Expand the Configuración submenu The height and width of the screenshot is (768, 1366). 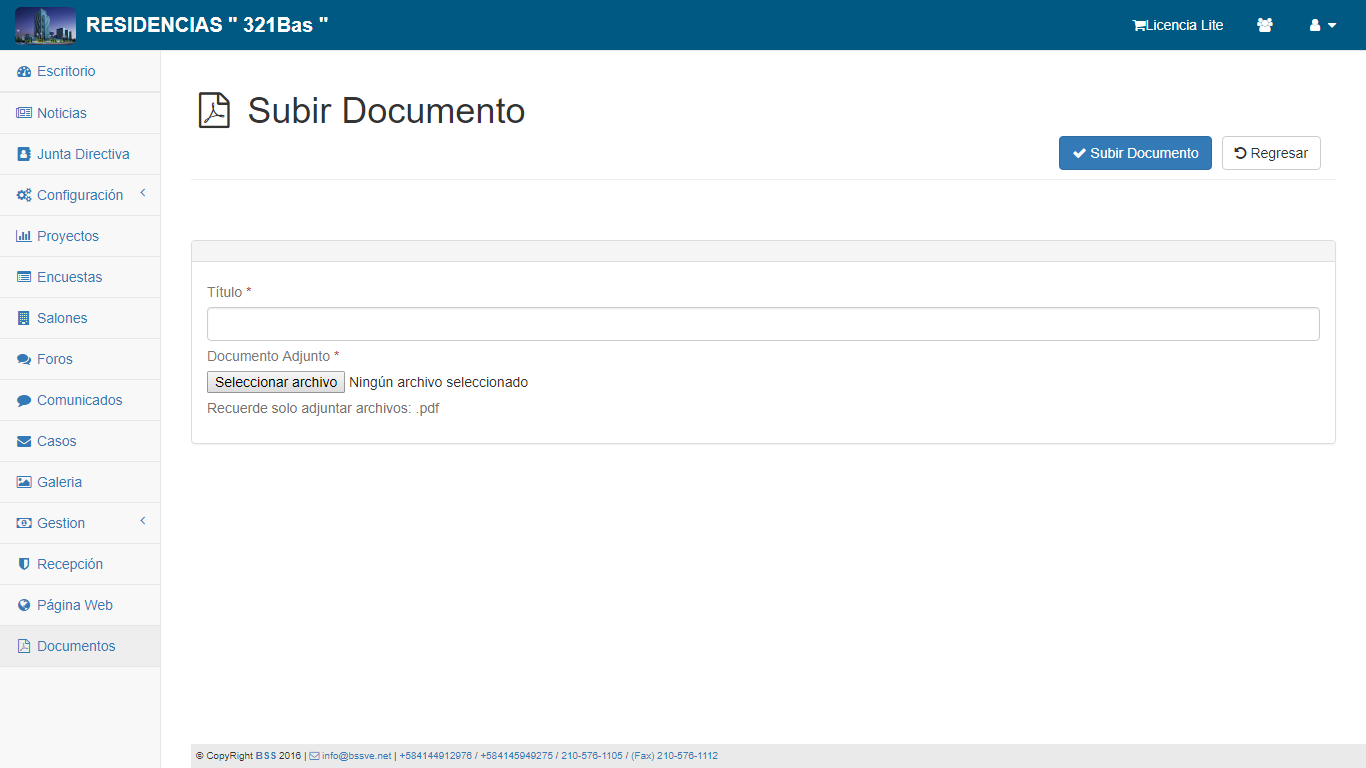(x=142, y=193)
